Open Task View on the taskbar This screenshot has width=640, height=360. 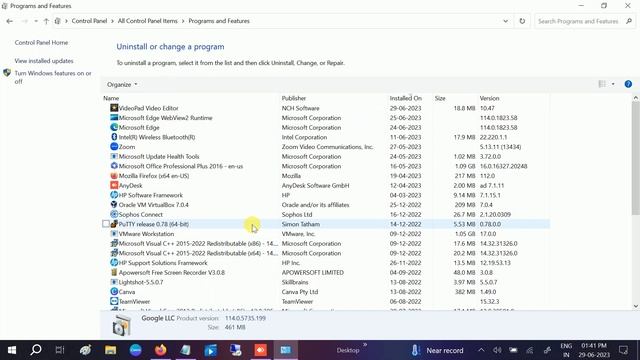pyautogui.click(x=60, y=350)
